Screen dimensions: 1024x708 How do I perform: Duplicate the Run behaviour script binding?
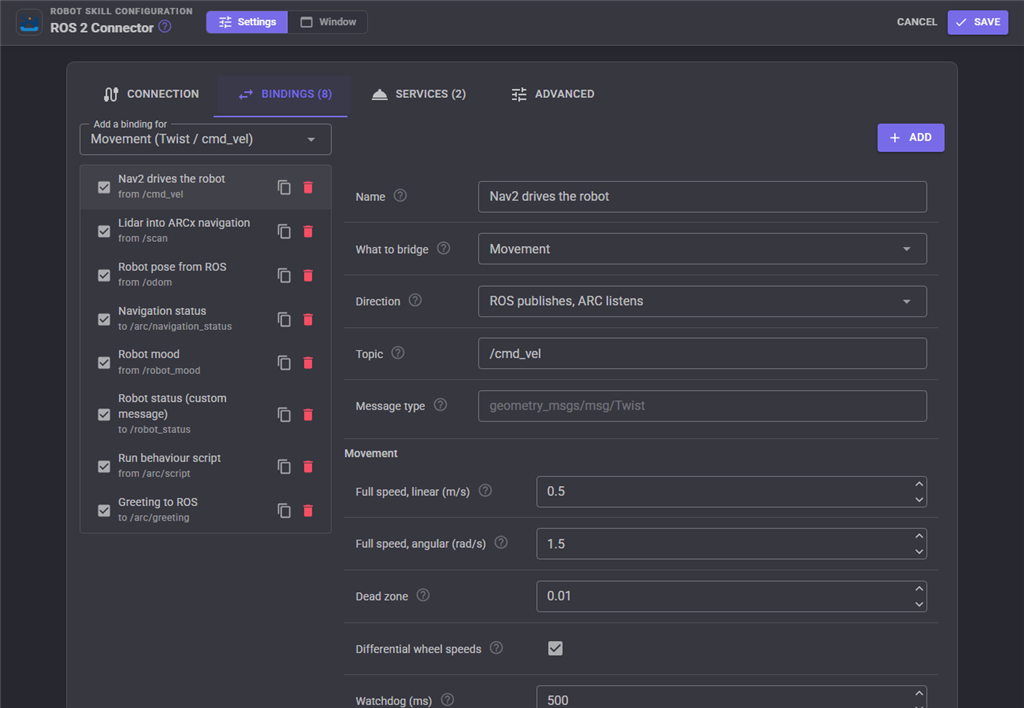tap(284, 466)
